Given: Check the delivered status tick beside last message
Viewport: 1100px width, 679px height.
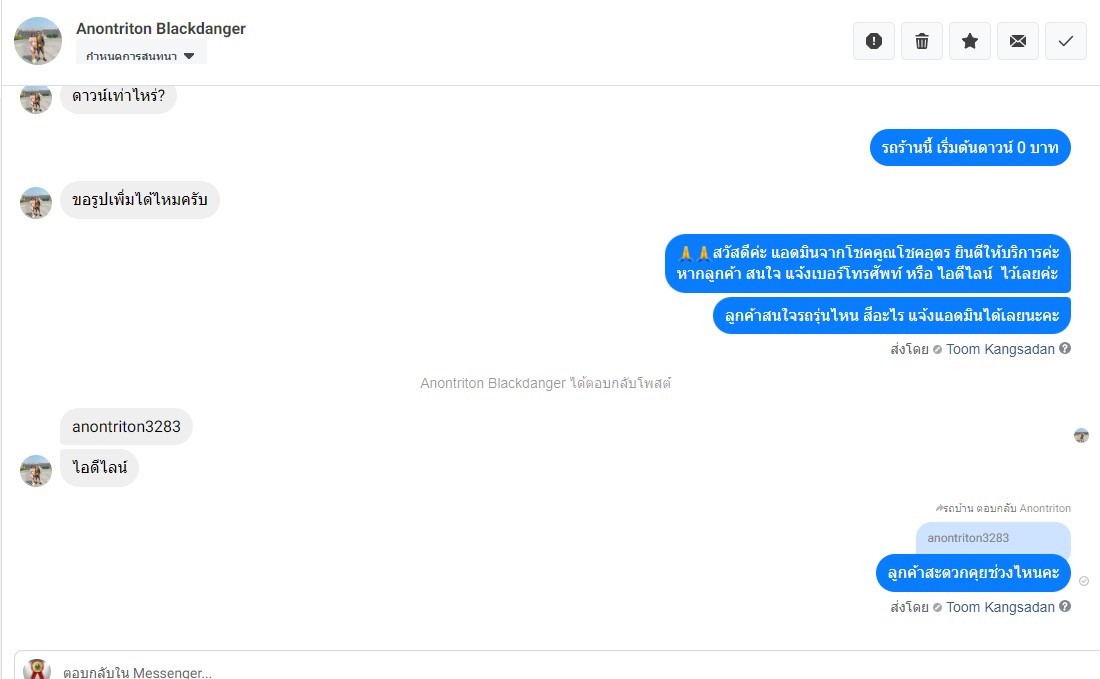Looking at the screenshot, I should click(1084, 581).
